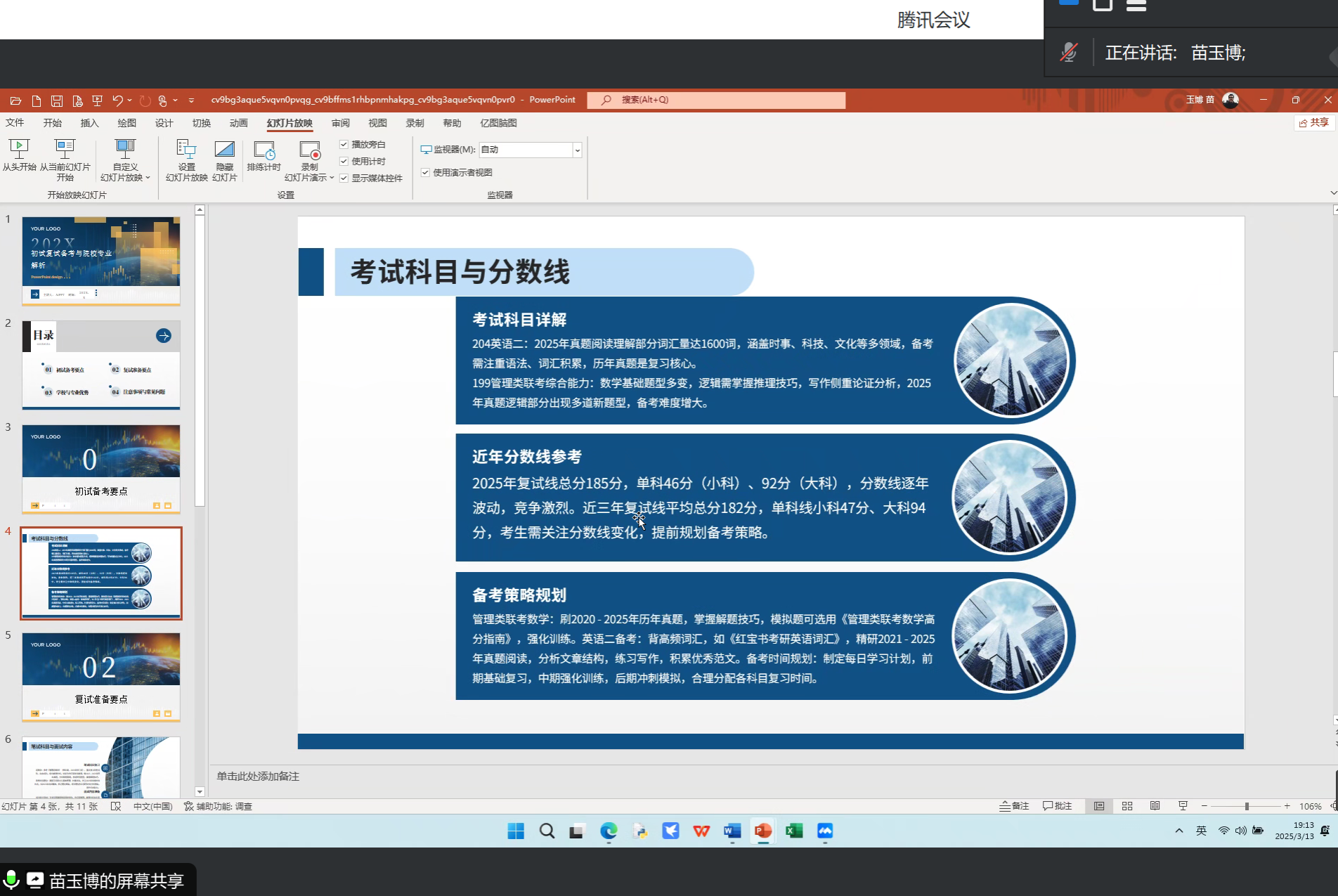Open the 备注 notes button in status bar
Image resolution: width=1338 pixels, height=896 pixels.
coord(1014,806)
